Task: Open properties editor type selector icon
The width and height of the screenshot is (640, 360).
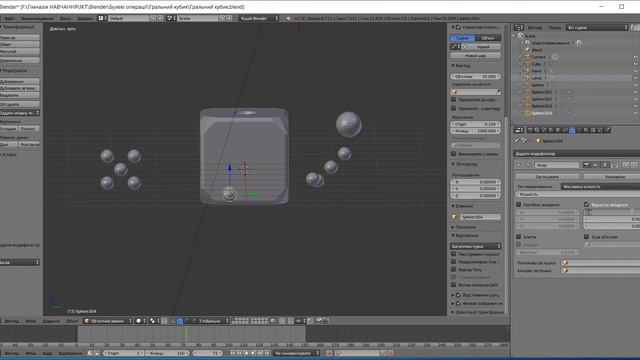Action: 519,130
